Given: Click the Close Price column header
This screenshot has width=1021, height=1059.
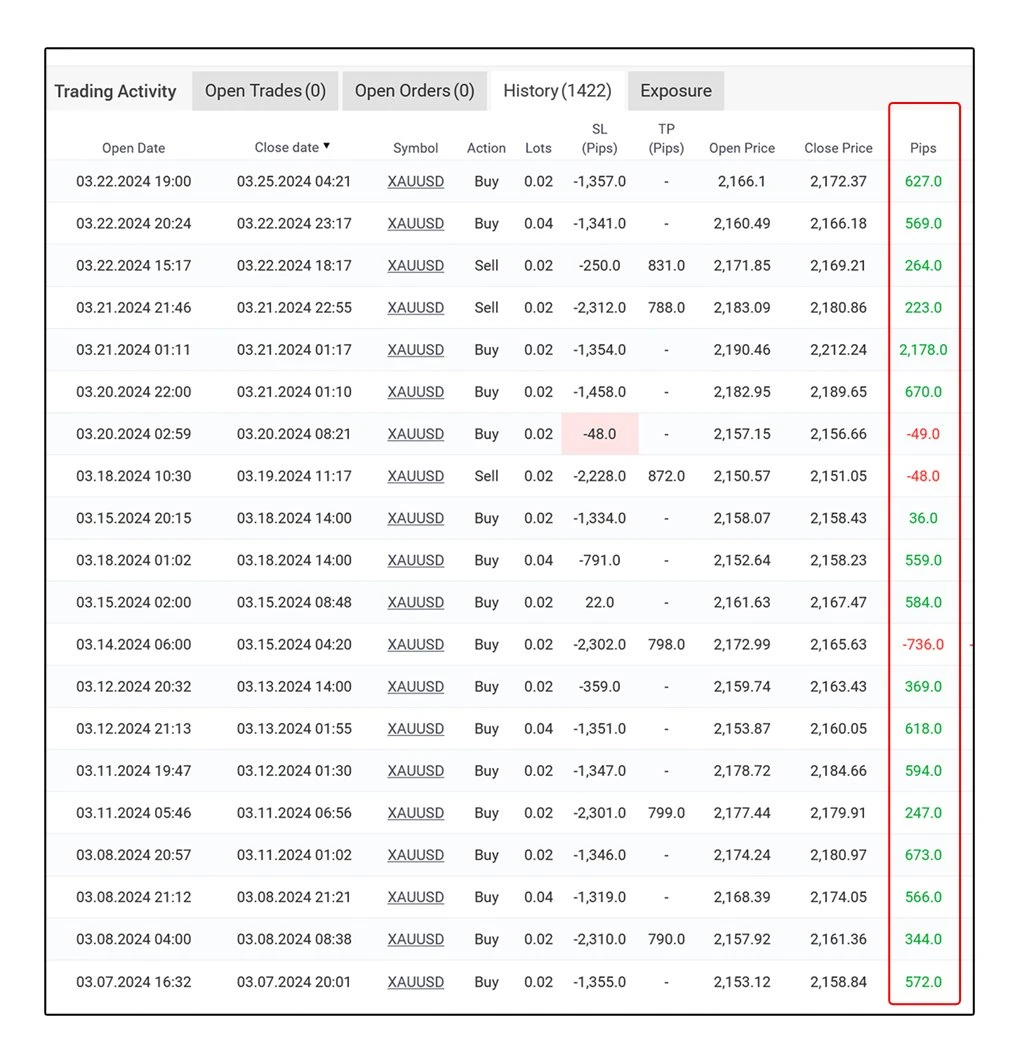Looking at the screenshot, I should click(x=838, y=148).
